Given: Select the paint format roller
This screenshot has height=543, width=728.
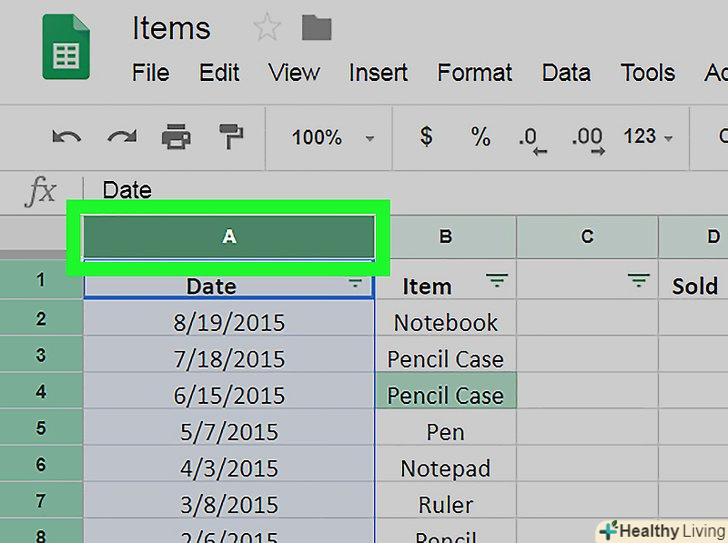Looking at the screenshot, I should click(x=232, y=137).
